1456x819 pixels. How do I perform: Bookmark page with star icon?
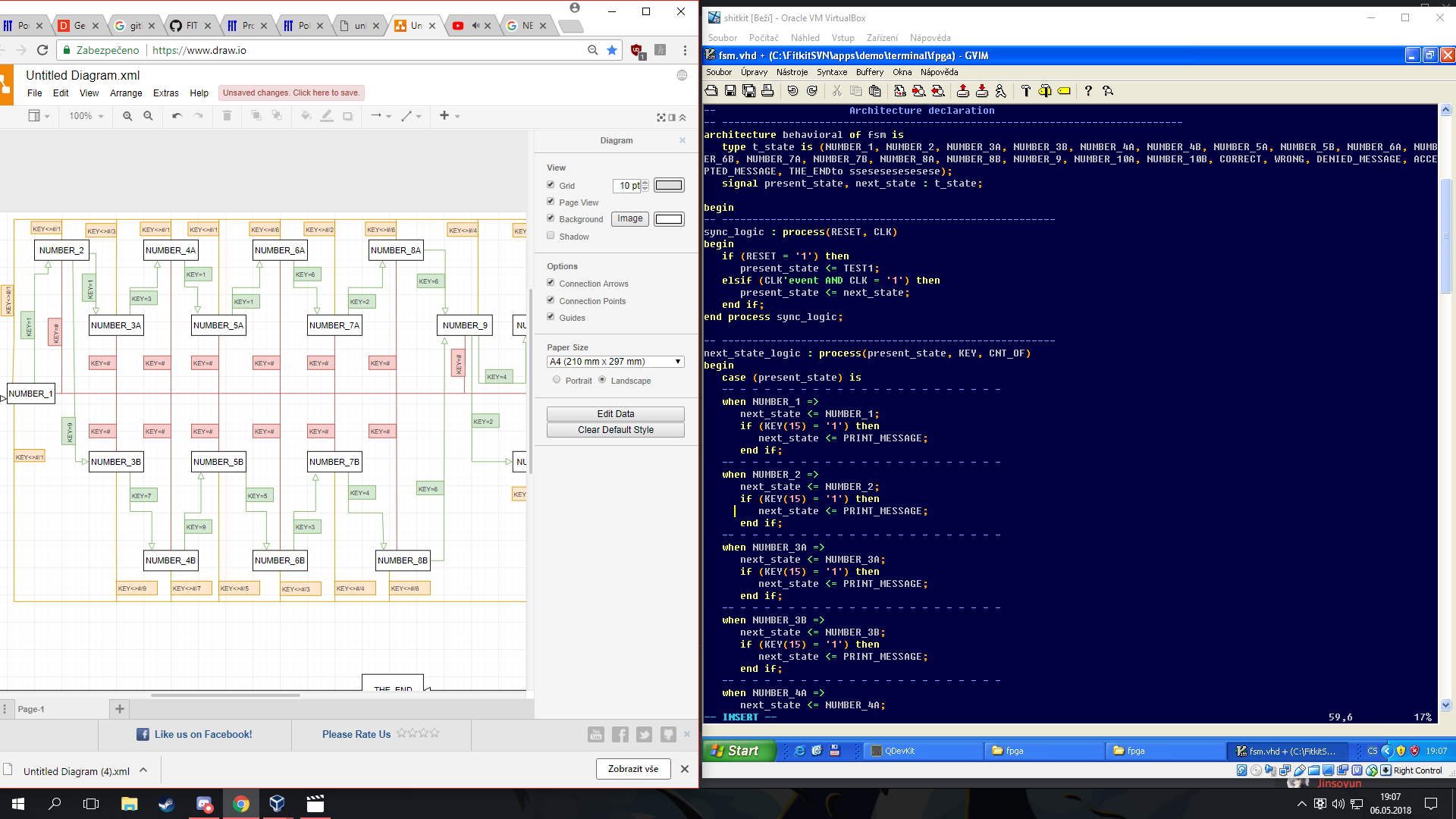[612, 50]
